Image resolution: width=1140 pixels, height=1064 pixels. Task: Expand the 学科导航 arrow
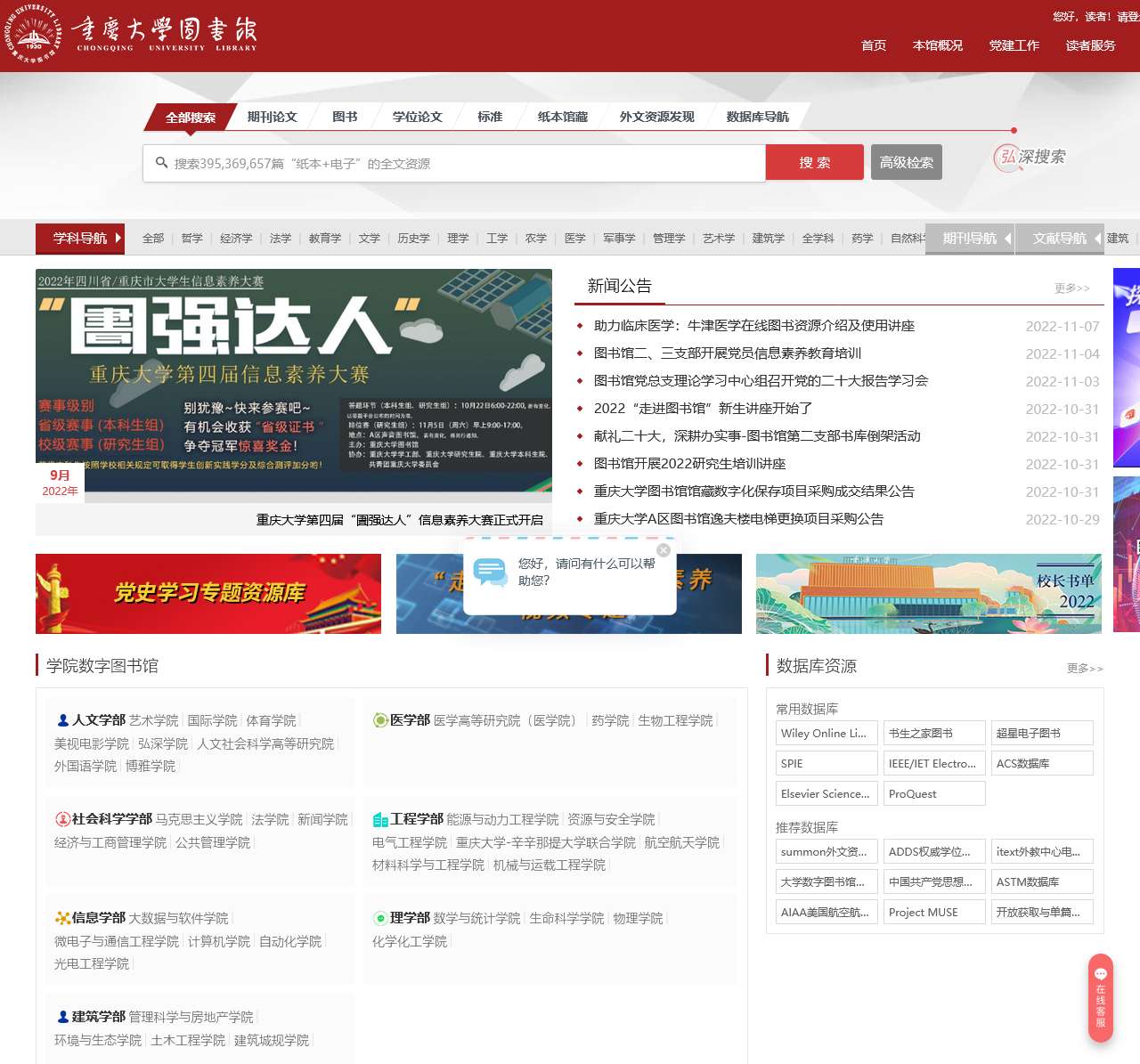[117, 238]
